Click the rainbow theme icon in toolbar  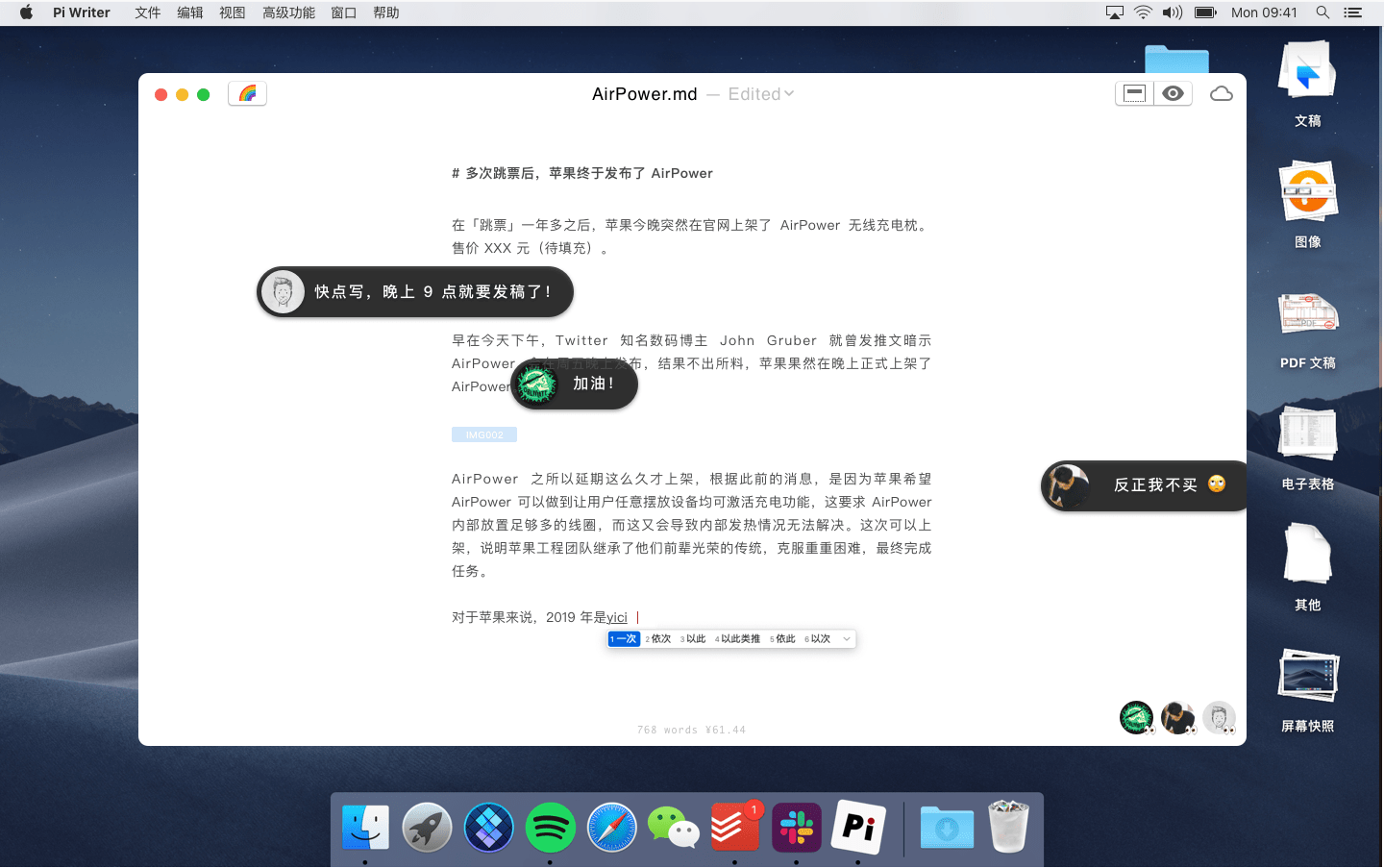click(x=247, y=93)
